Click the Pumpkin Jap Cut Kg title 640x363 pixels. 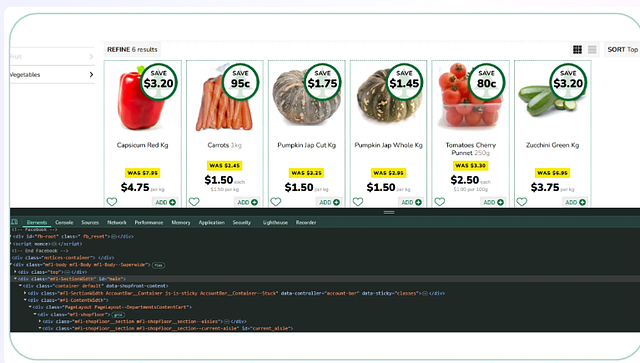click(x=307, y=145)
